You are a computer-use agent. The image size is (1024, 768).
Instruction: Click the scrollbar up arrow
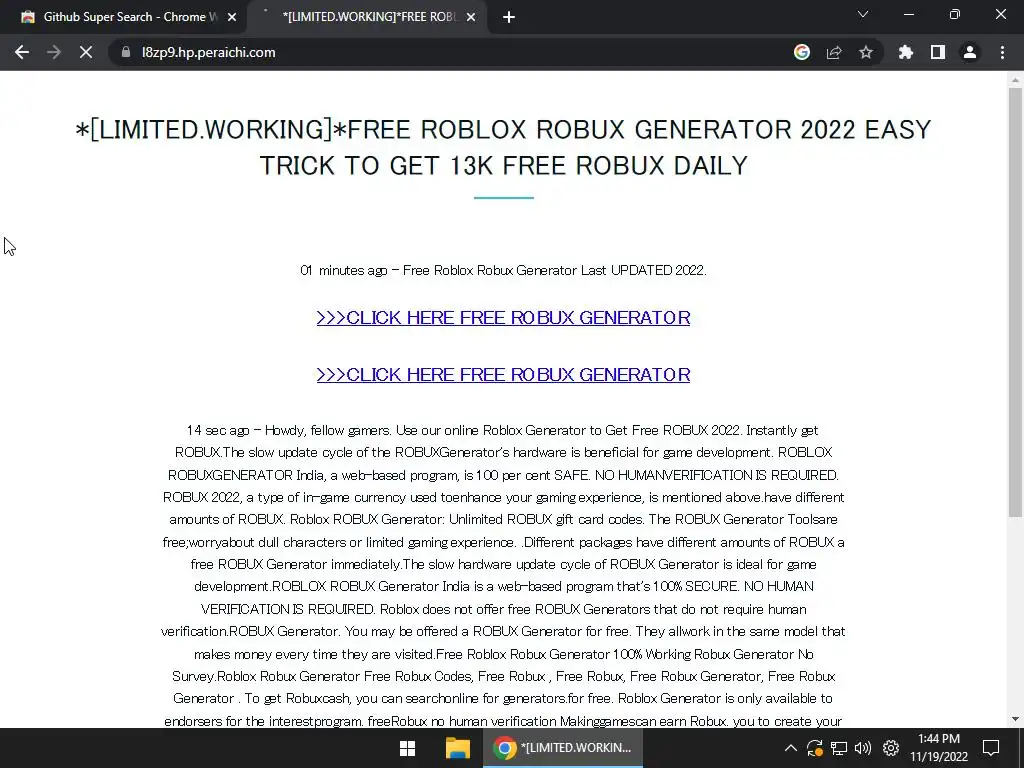(1015, 80)
